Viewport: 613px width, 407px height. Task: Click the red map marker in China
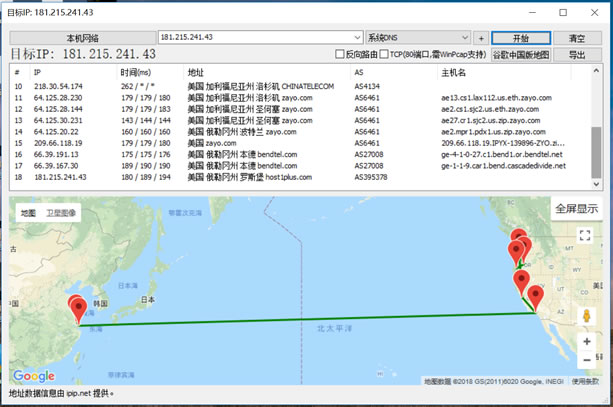tap(76, 307)
